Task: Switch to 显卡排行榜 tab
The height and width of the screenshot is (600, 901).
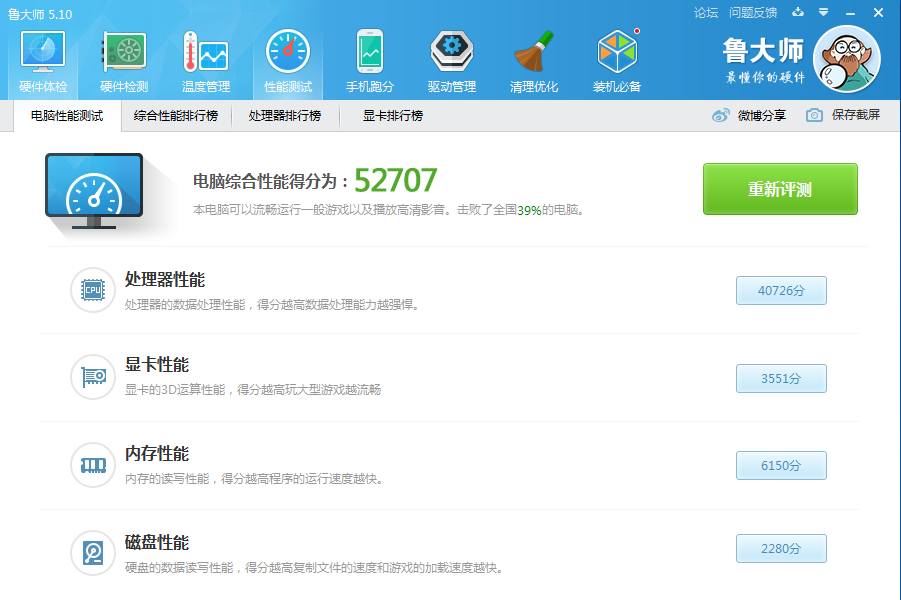Action: [392, 116]
